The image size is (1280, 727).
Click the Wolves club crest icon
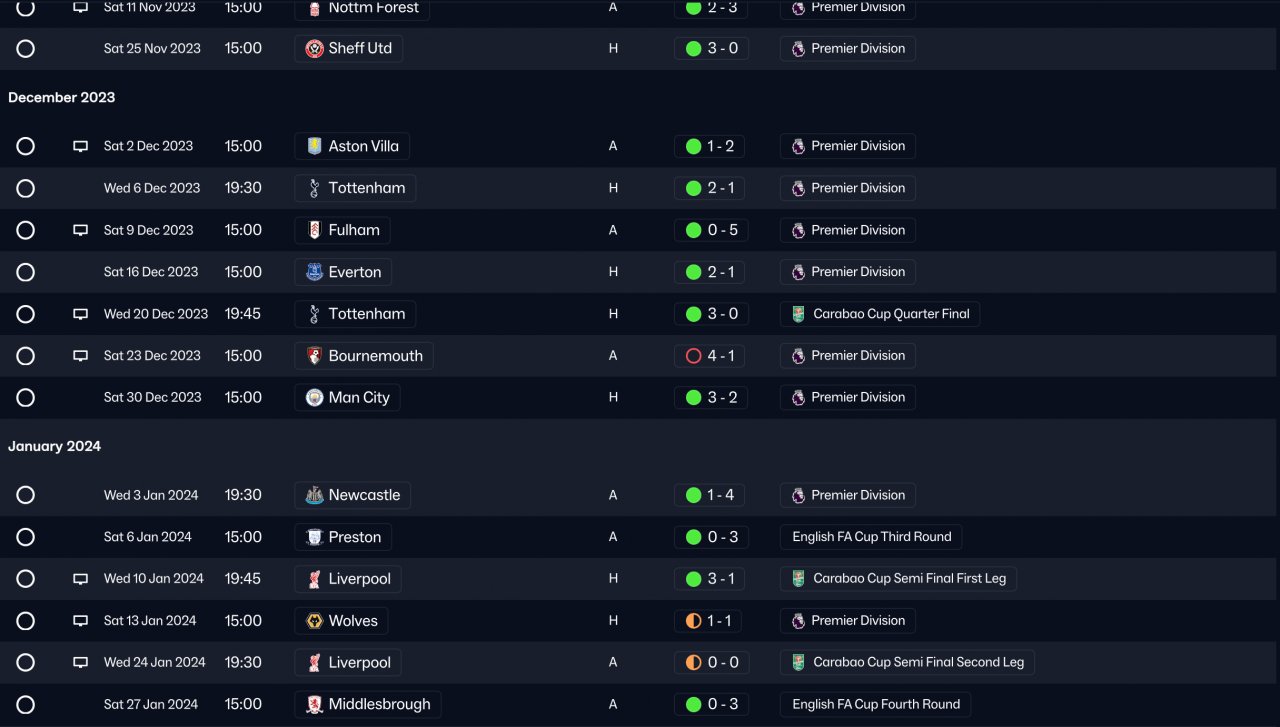(315, 621)
